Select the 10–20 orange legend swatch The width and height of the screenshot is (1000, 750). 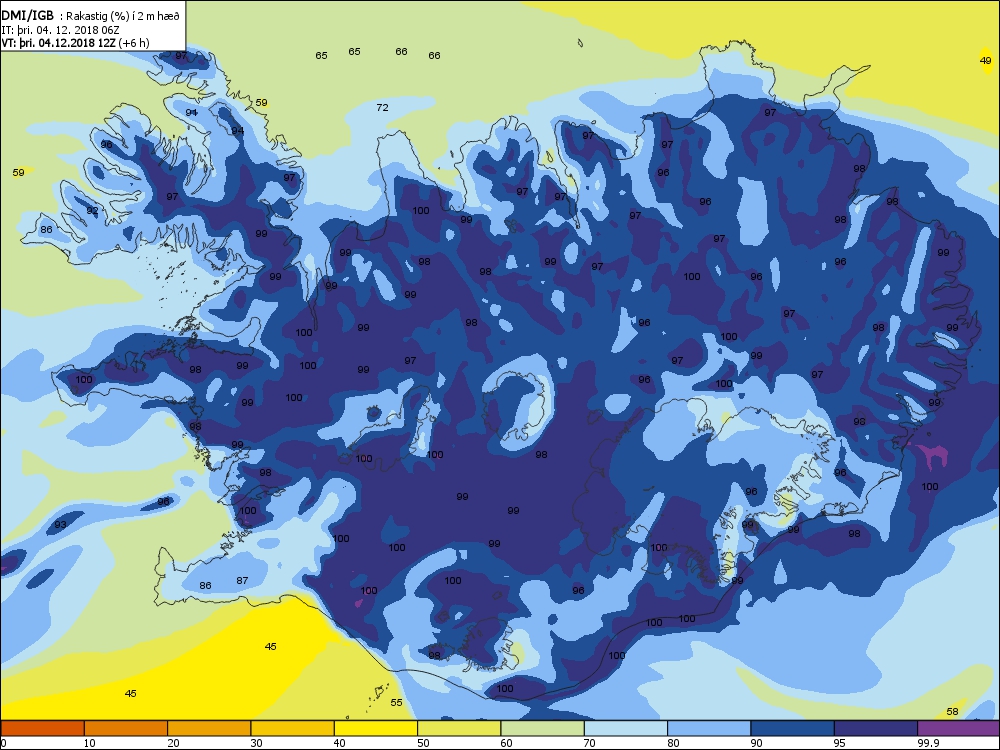pyautogui.click(x=126, y=728)
